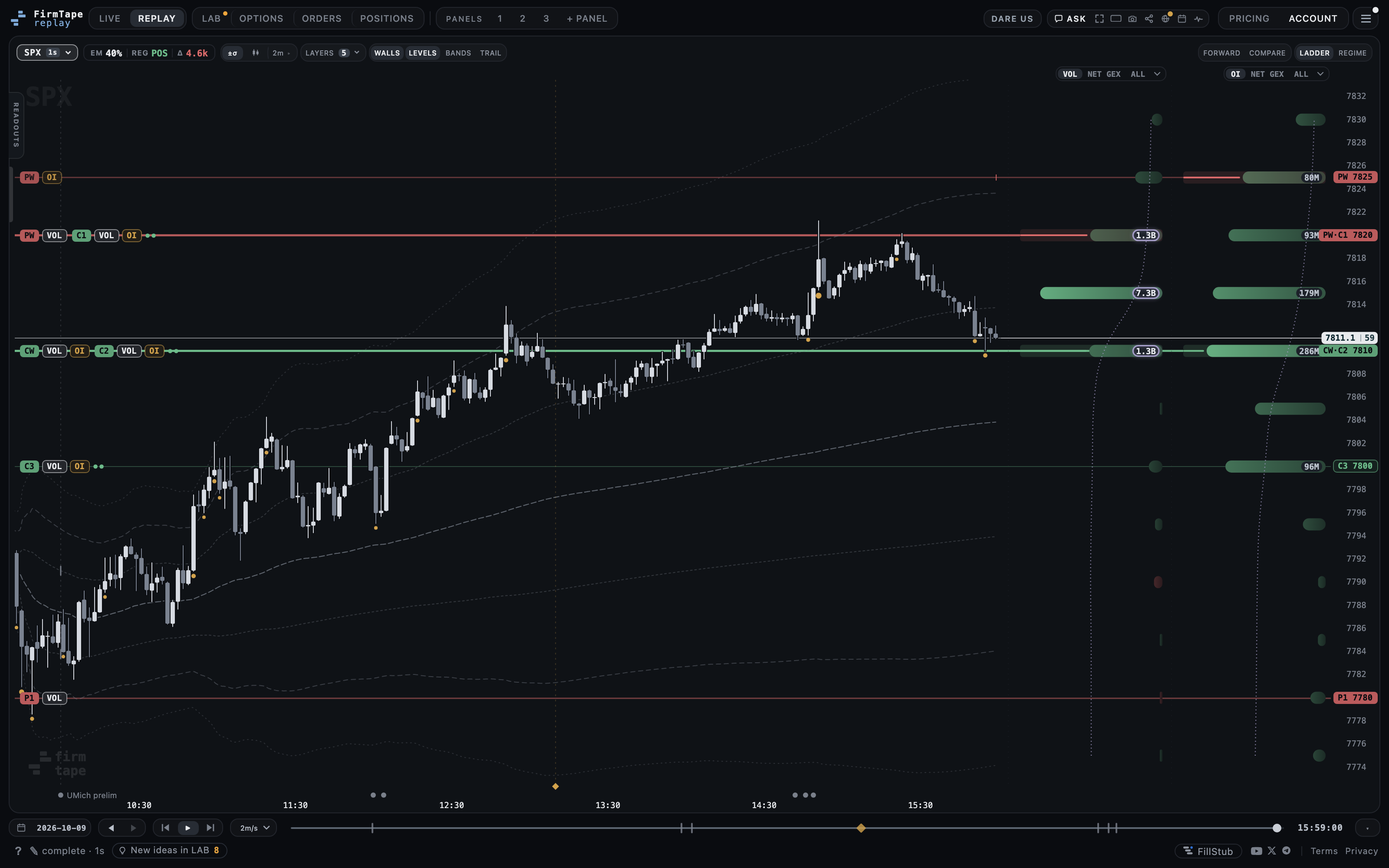Expand the small dropdown right of 15:59:00
The width and height of the screenshot is (1389, 868).
1367,828
